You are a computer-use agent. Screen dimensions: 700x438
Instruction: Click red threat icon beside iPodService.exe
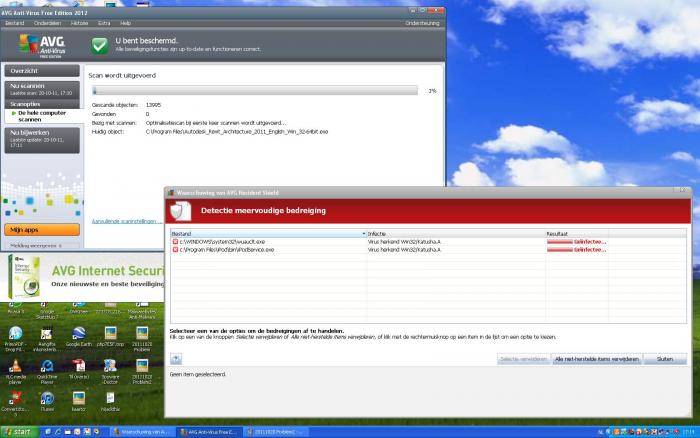tap(175, 250)
